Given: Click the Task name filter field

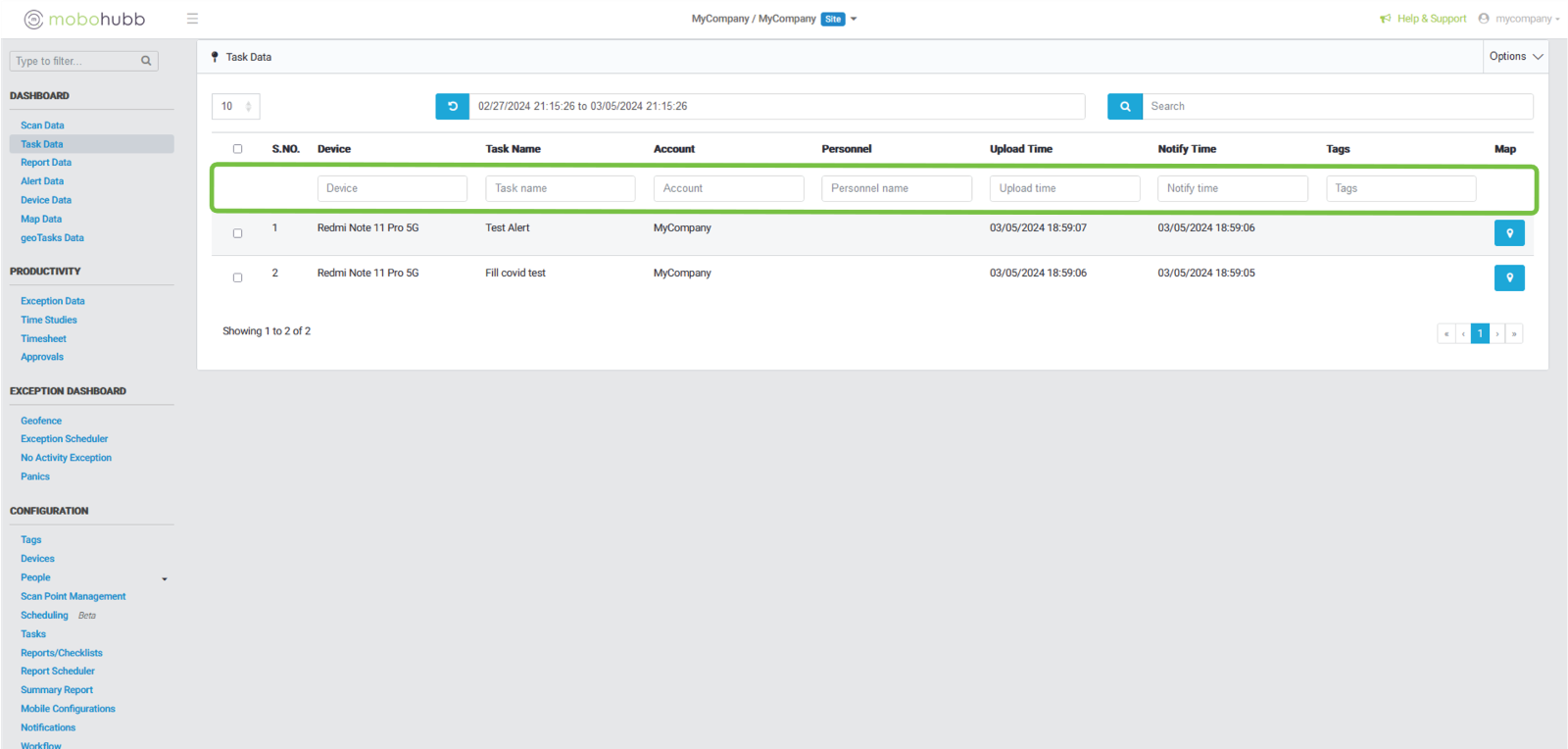Looking at the screenshot, I should tap(560, 188).
